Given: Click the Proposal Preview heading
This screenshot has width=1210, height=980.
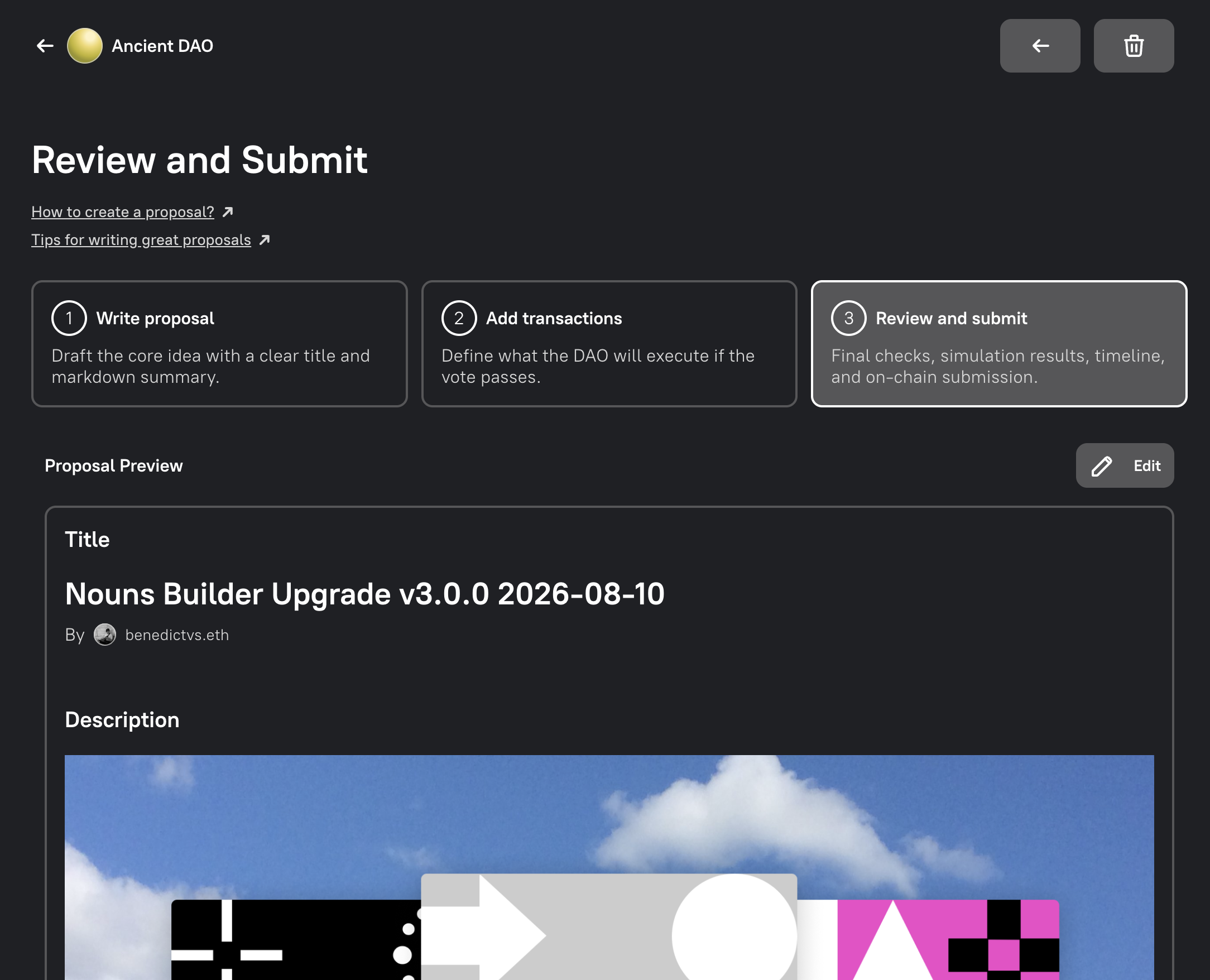Looking at the screenshot, I should pyautogui.click(x=113, y=466).
